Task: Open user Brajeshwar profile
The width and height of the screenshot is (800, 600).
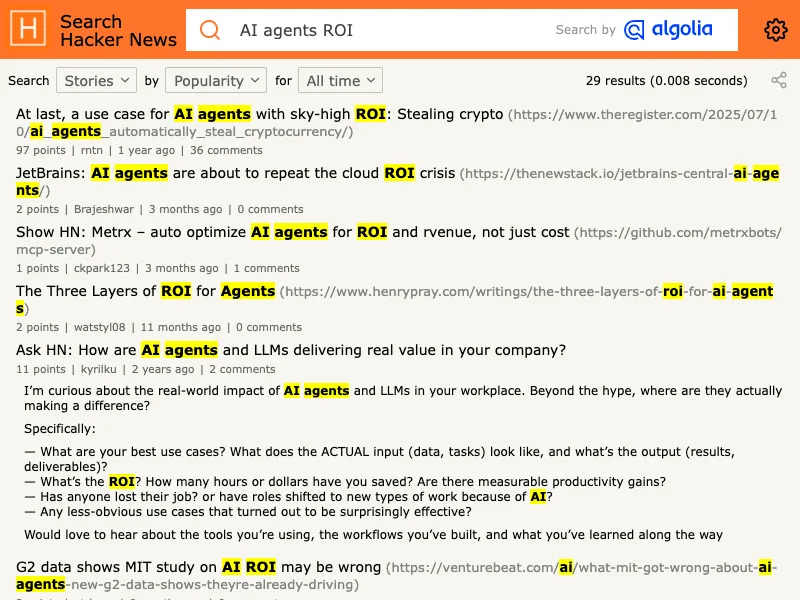Action: [104, 209]
